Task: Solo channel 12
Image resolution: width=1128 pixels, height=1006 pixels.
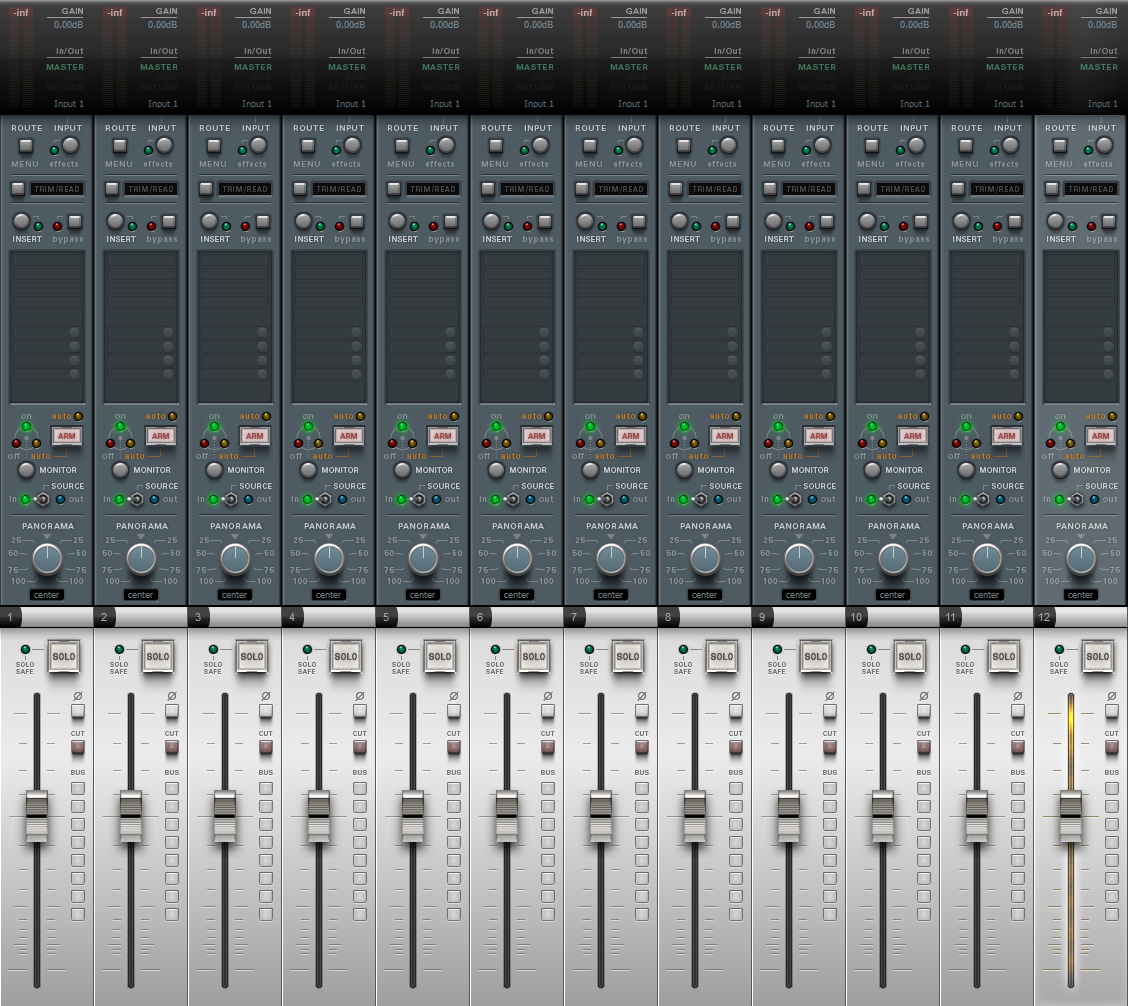Action: [x=1098, y=656]
